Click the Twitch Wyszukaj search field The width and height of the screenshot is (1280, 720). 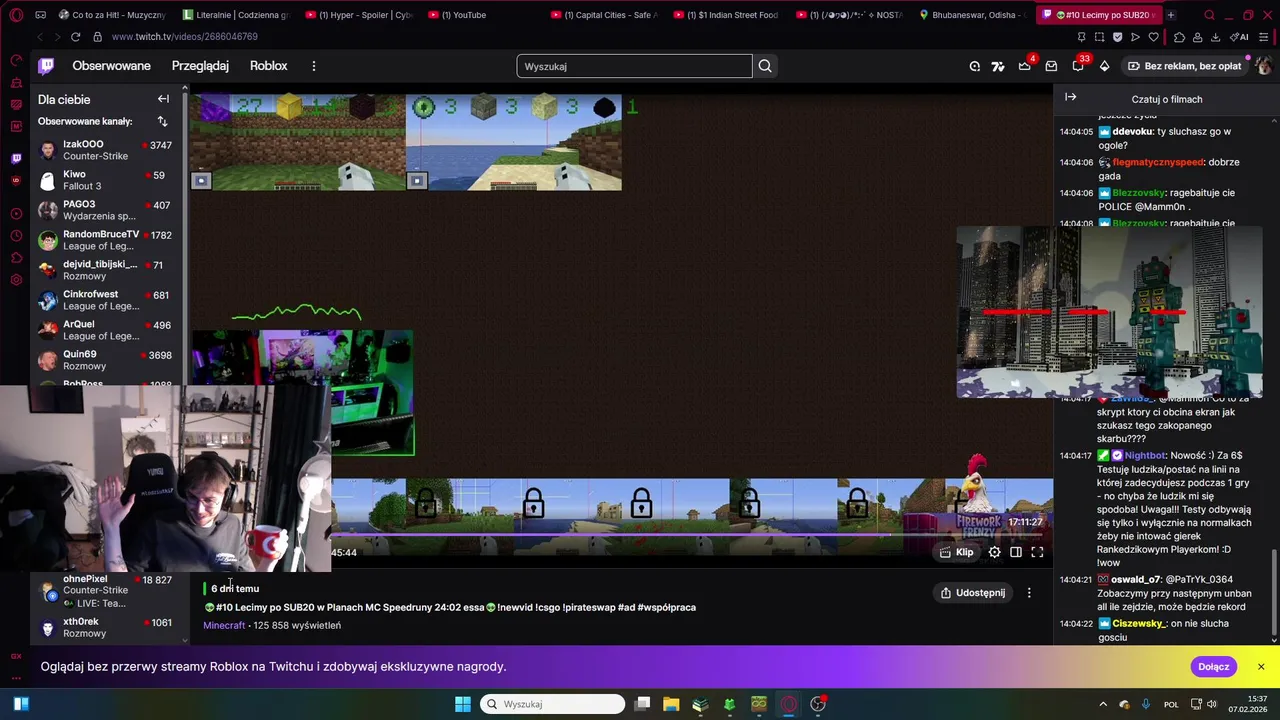click(x=634, y=66)
